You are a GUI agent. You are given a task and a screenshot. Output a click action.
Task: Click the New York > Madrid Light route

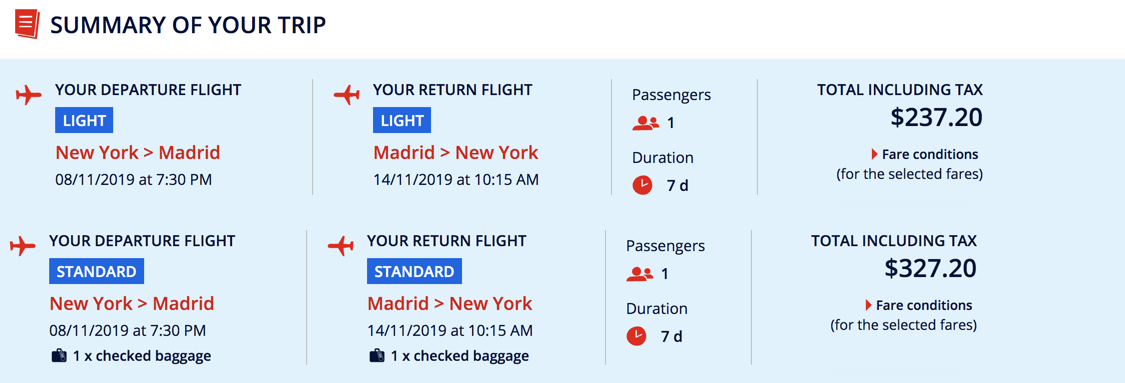click(x=138, y=153)
